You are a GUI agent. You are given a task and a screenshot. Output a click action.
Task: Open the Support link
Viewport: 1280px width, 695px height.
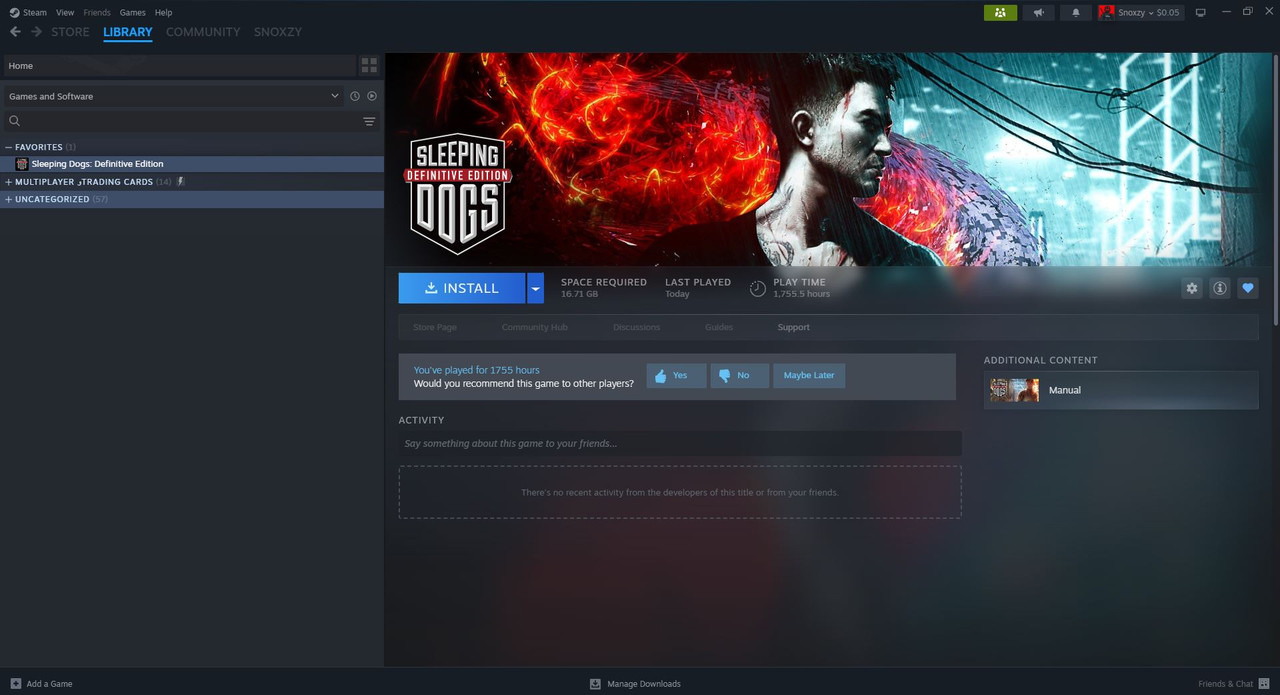click(793, 328)
